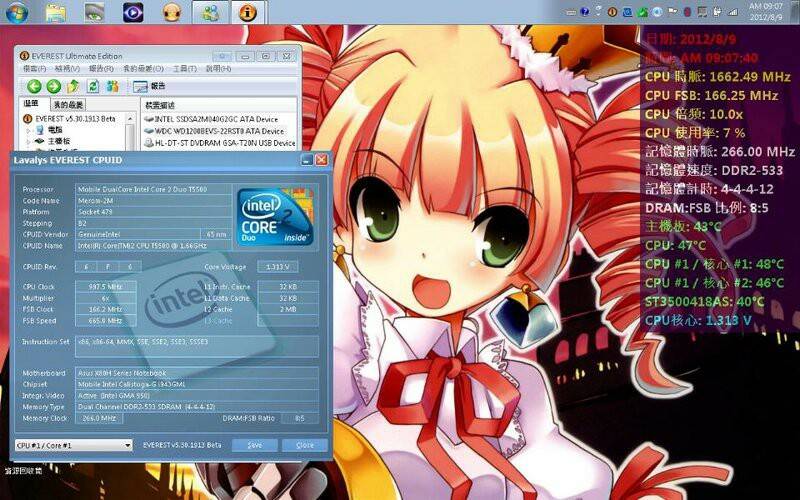Select EVEREST v5.30.1913 Beta tree root

tap(70, 118)
